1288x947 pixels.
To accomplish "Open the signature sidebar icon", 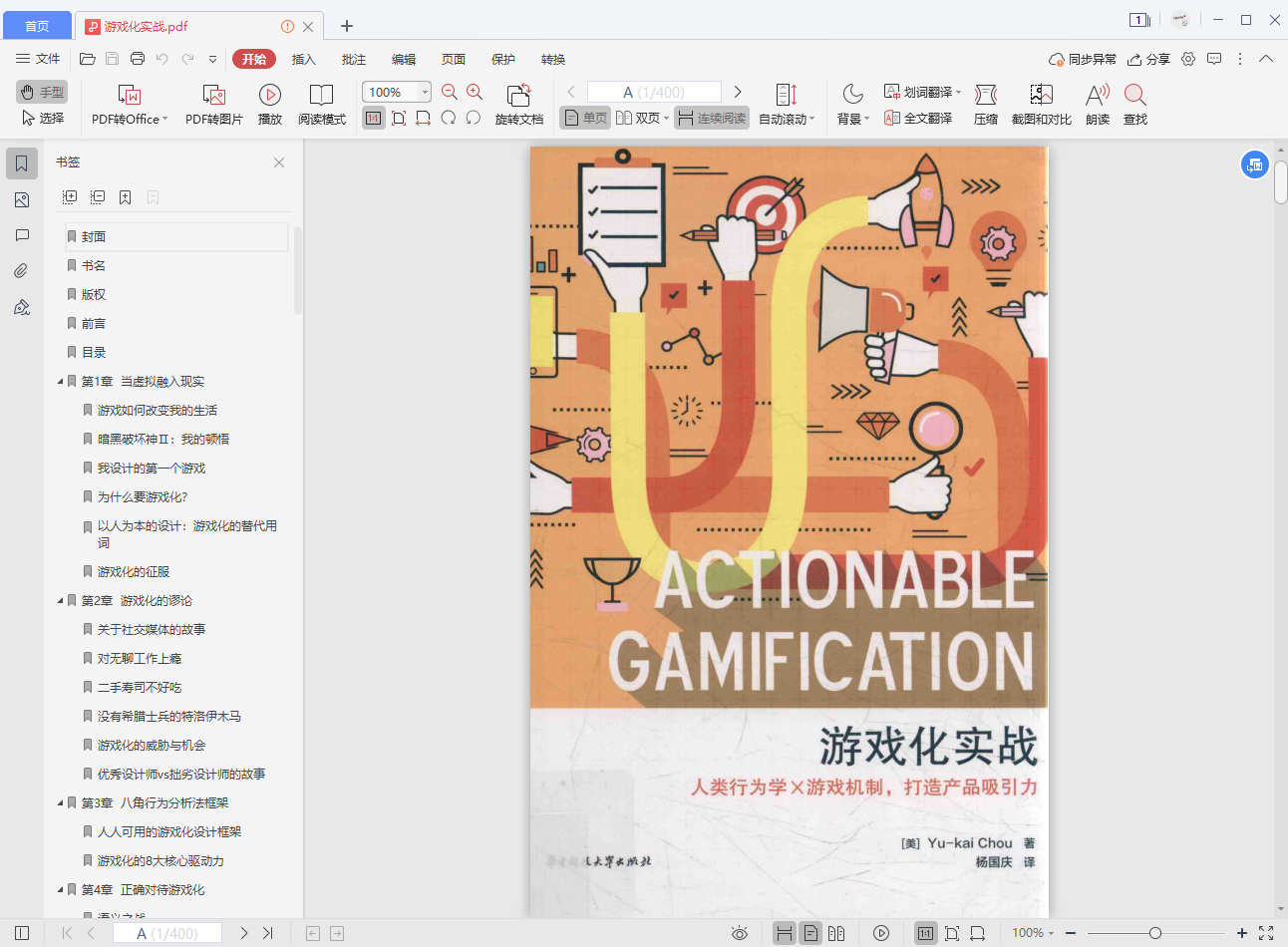I will pos(22,307).
